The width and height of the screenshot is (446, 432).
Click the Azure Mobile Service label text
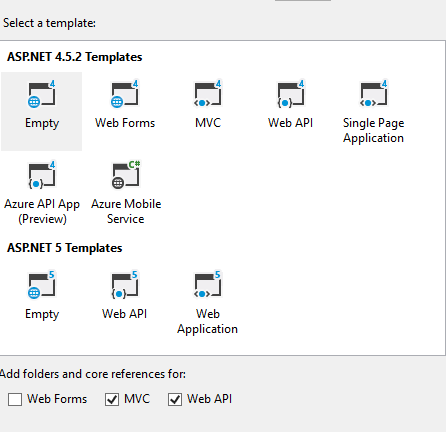126,211
